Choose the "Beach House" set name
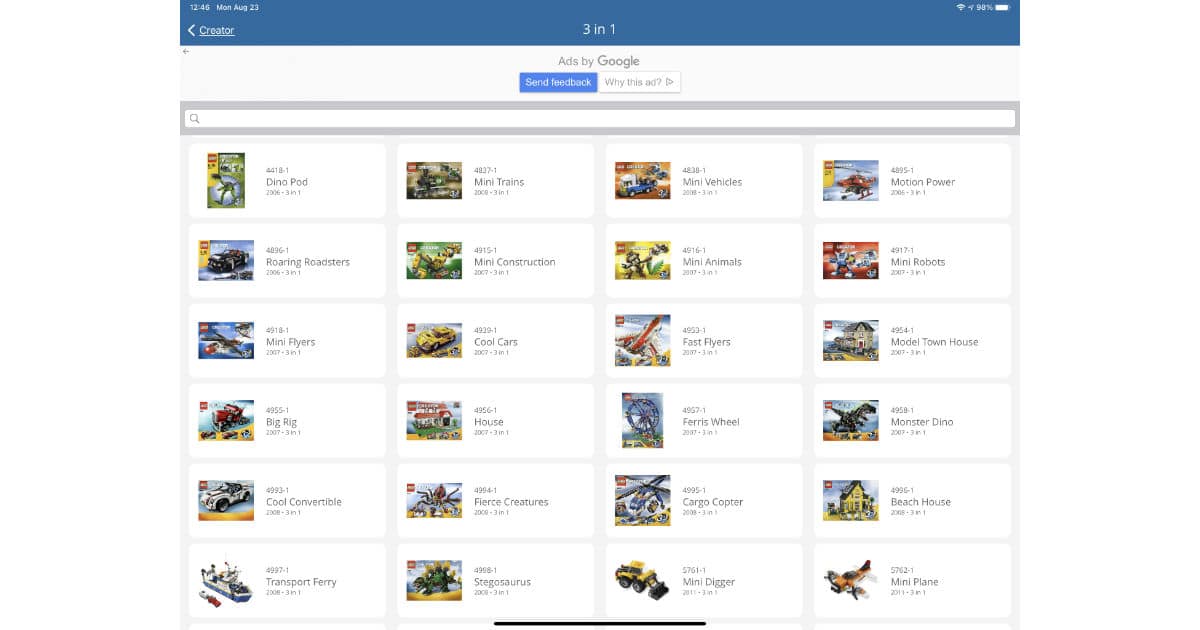 [x=920, y=502]
